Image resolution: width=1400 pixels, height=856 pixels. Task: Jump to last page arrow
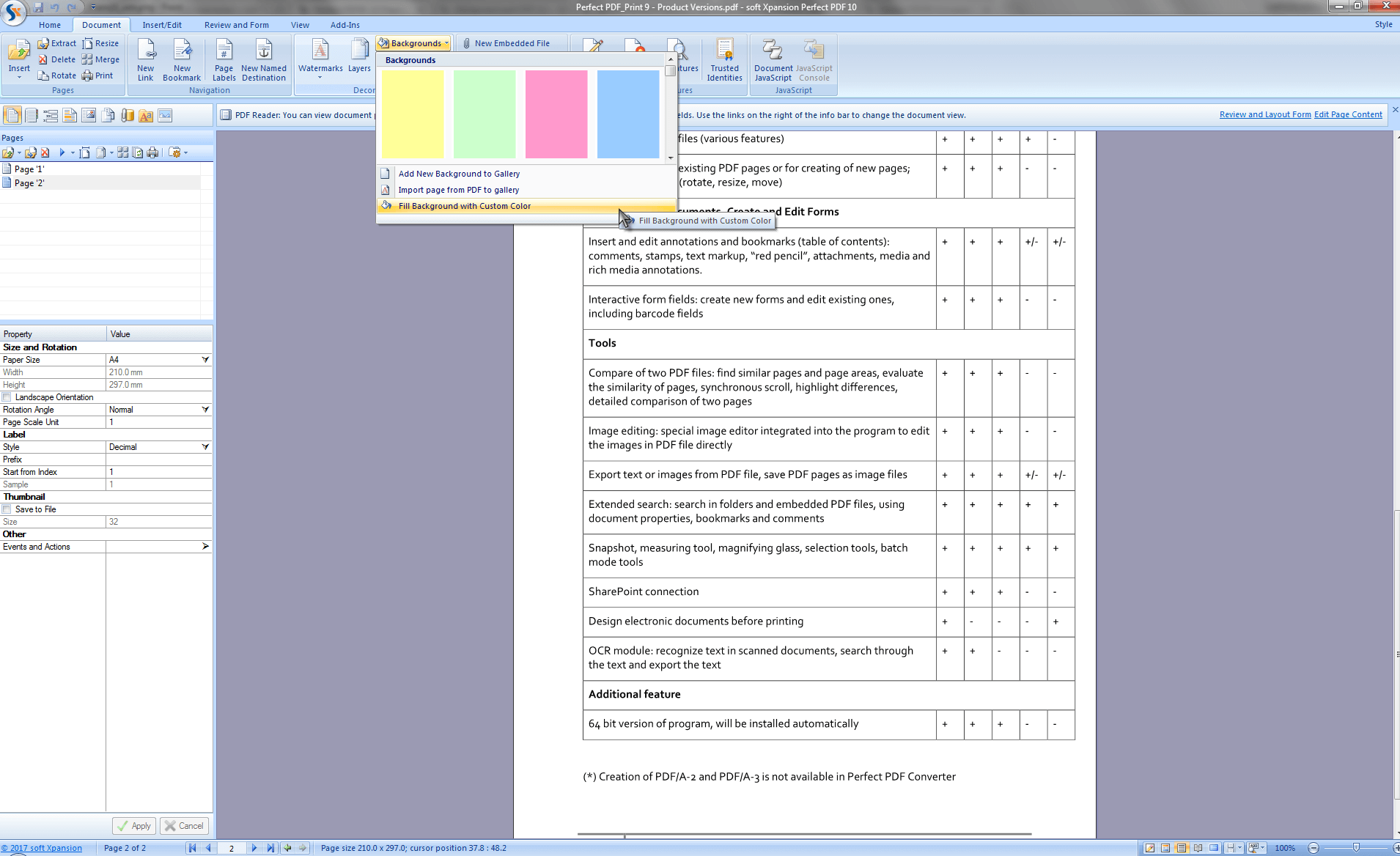tap(270, 848)
